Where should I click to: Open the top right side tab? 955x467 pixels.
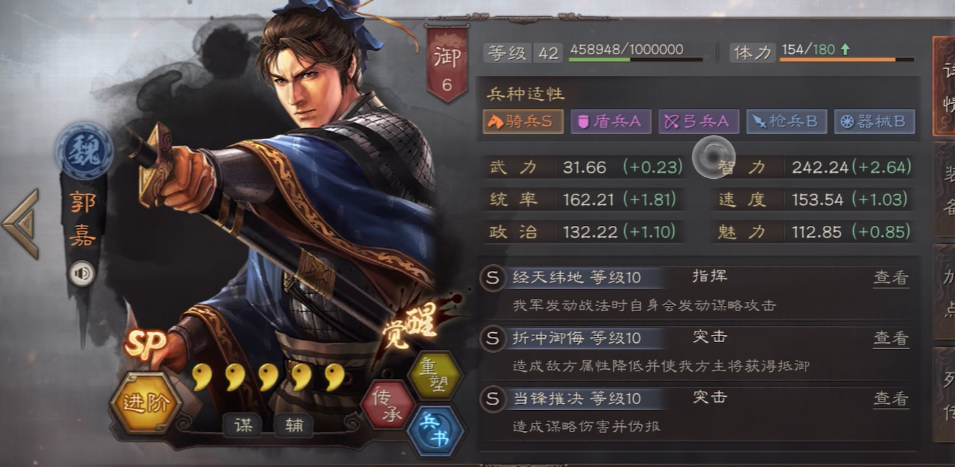click(945, 85)
